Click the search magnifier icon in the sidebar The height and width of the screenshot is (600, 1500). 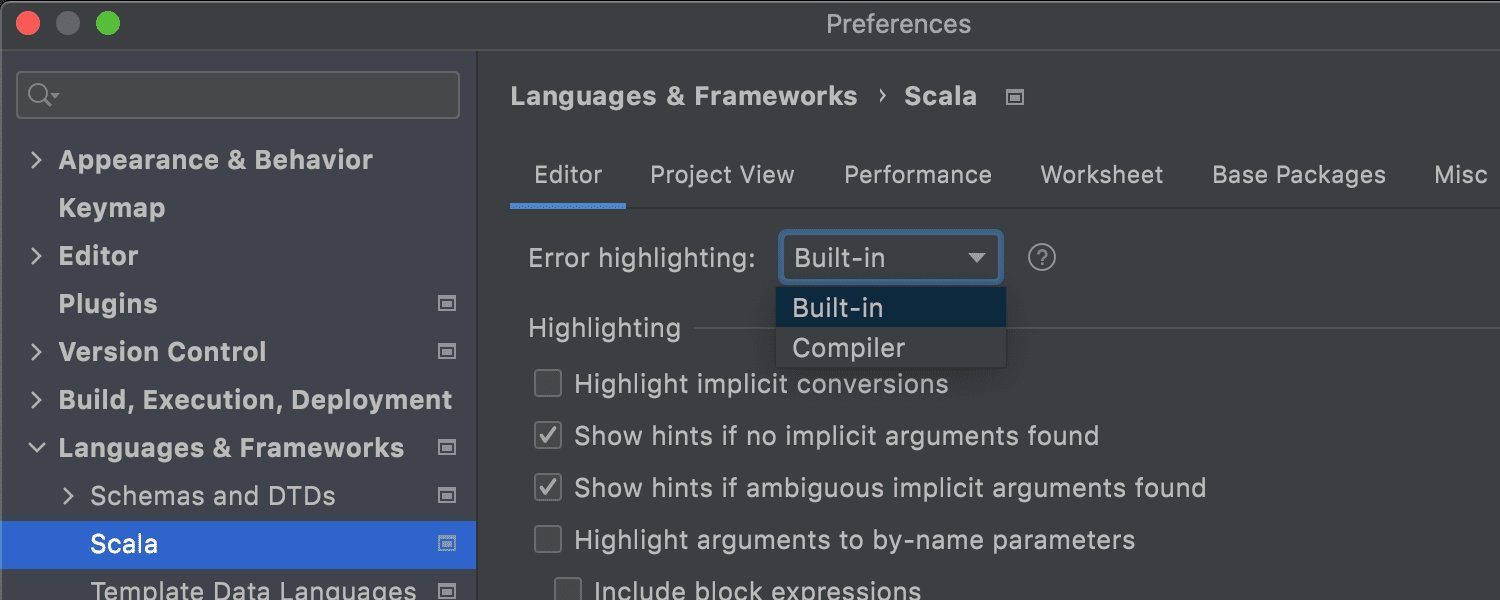[43, 95]
